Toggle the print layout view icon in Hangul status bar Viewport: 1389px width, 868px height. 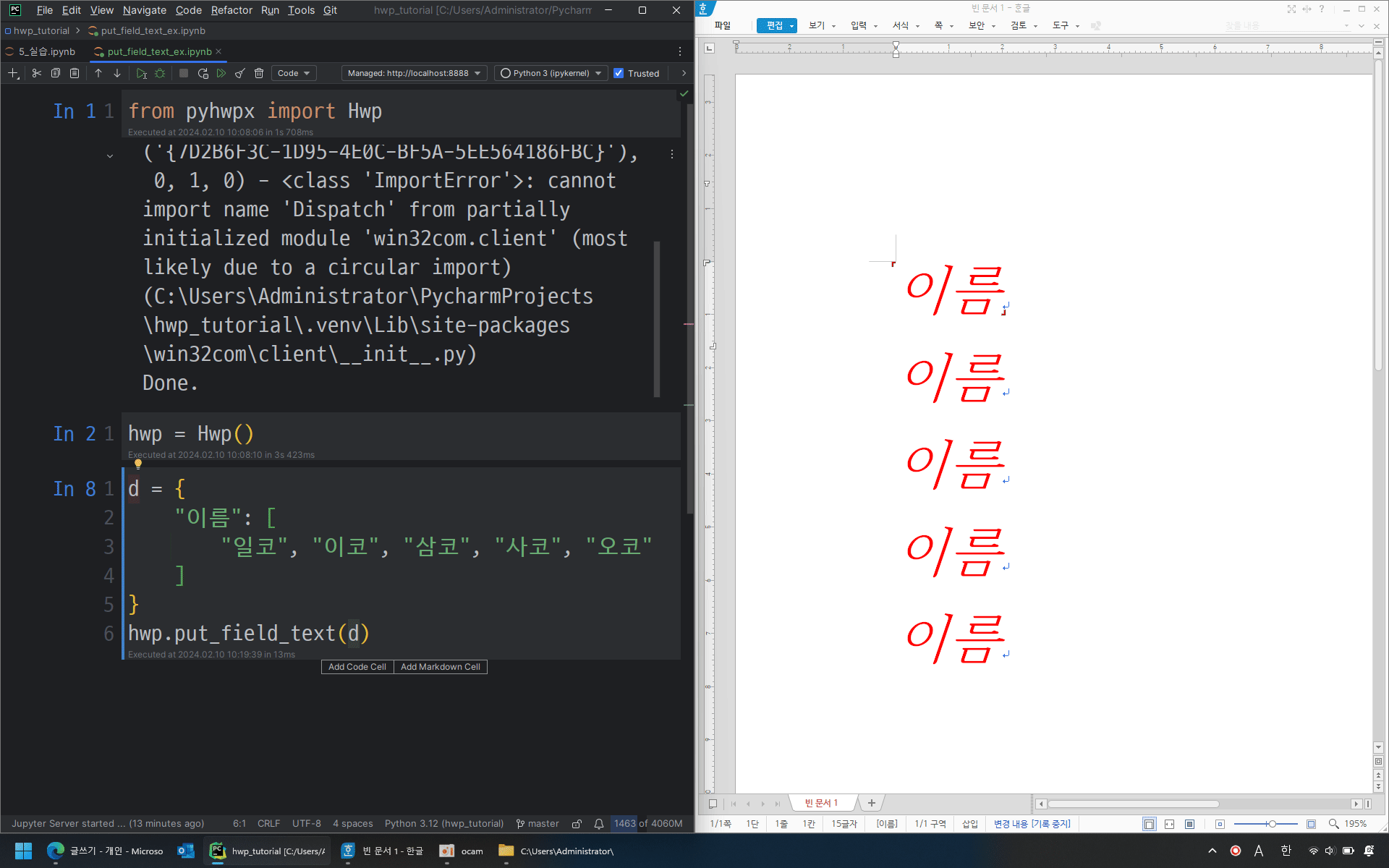pos(1149,824)
